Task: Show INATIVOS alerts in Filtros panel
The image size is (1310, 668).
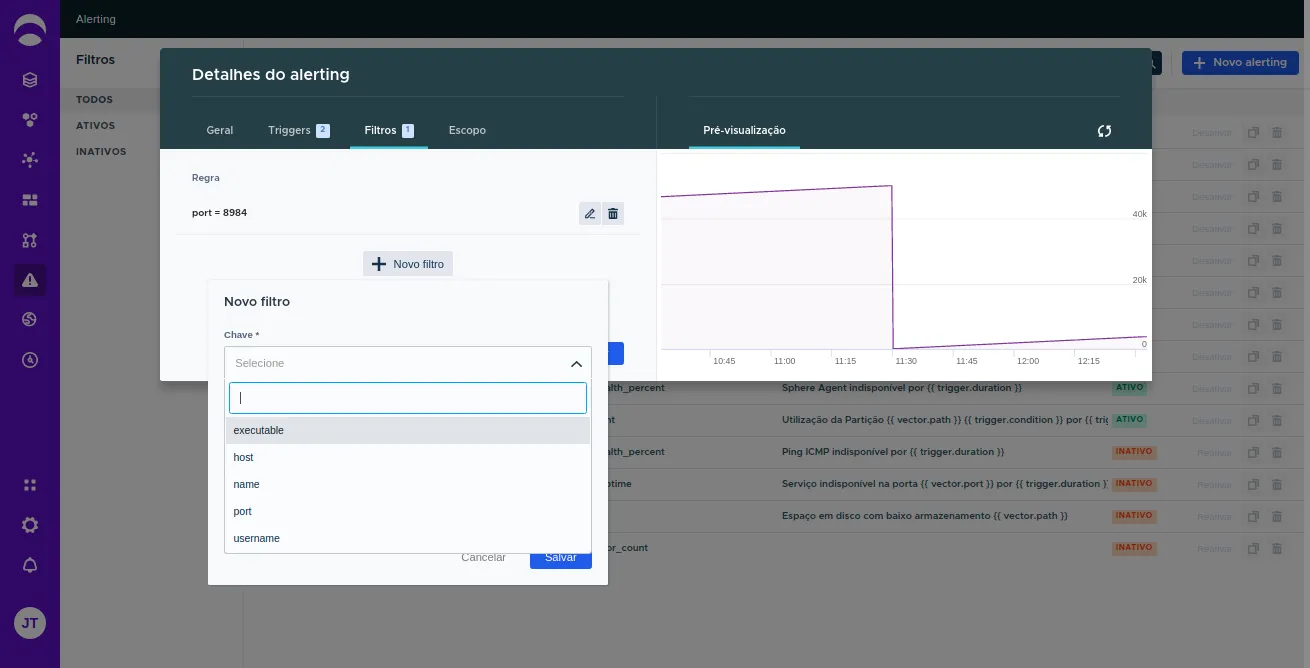Action: click(101, 152)
